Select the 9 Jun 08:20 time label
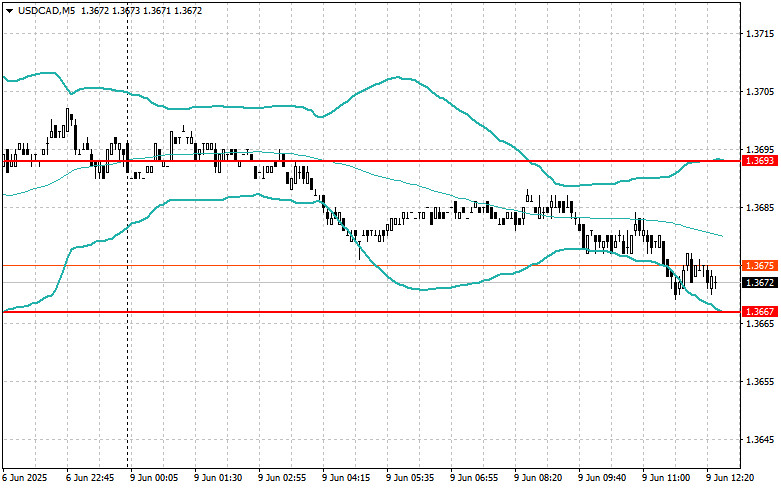Image resolution: width=781 pixels, height=489 pixels. [x=538, y=478]
